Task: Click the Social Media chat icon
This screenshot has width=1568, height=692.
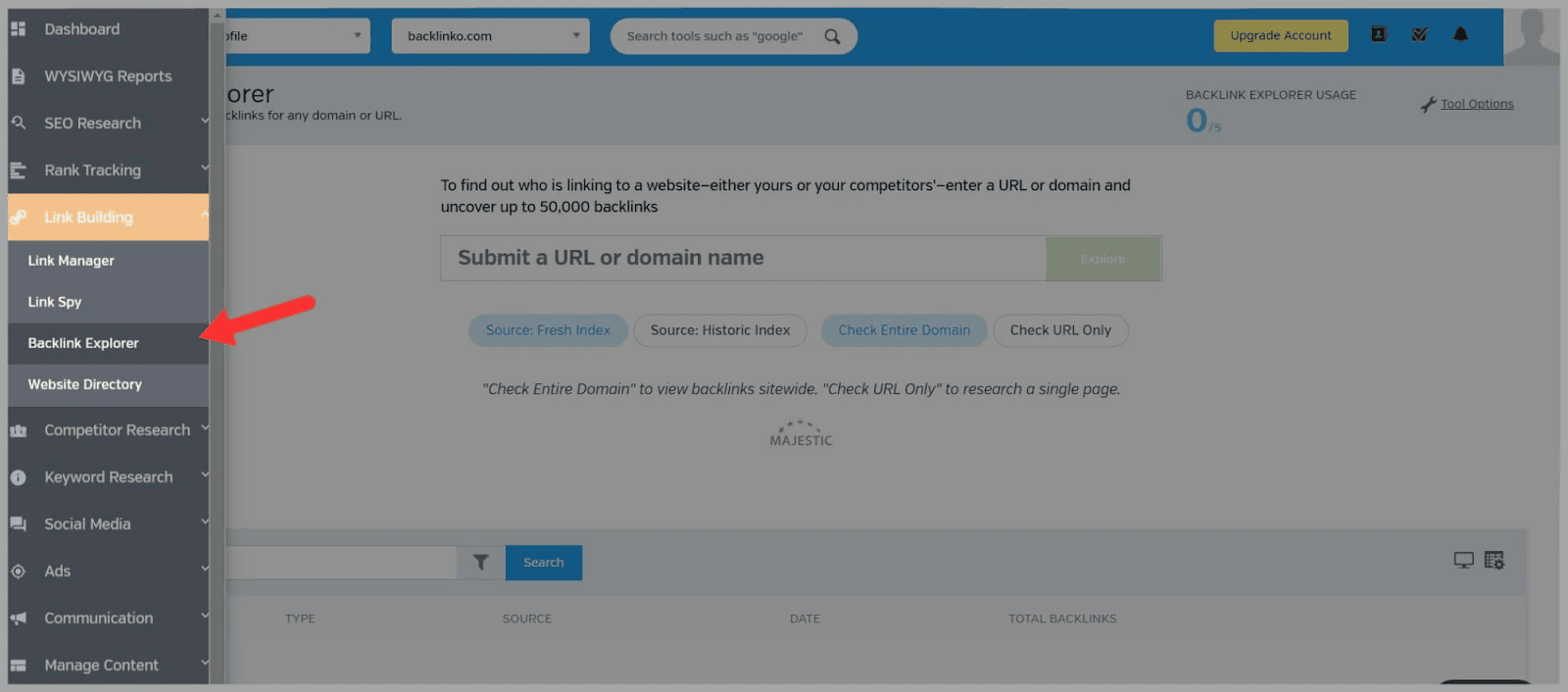Action: (18, 524)
